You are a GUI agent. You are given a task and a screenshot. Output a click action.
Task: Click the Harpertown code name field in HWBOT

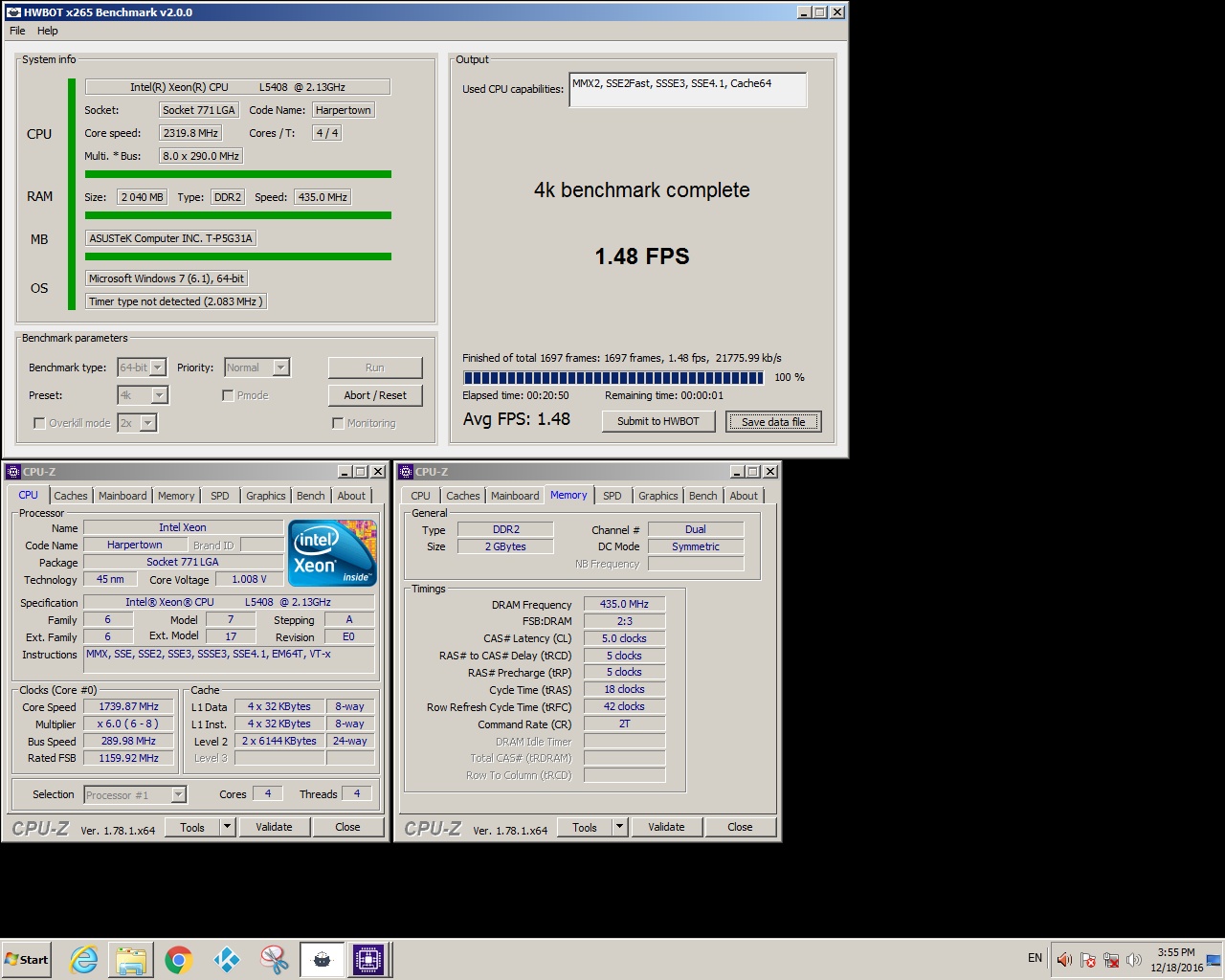pyautogui.click(x=344, y=110)
